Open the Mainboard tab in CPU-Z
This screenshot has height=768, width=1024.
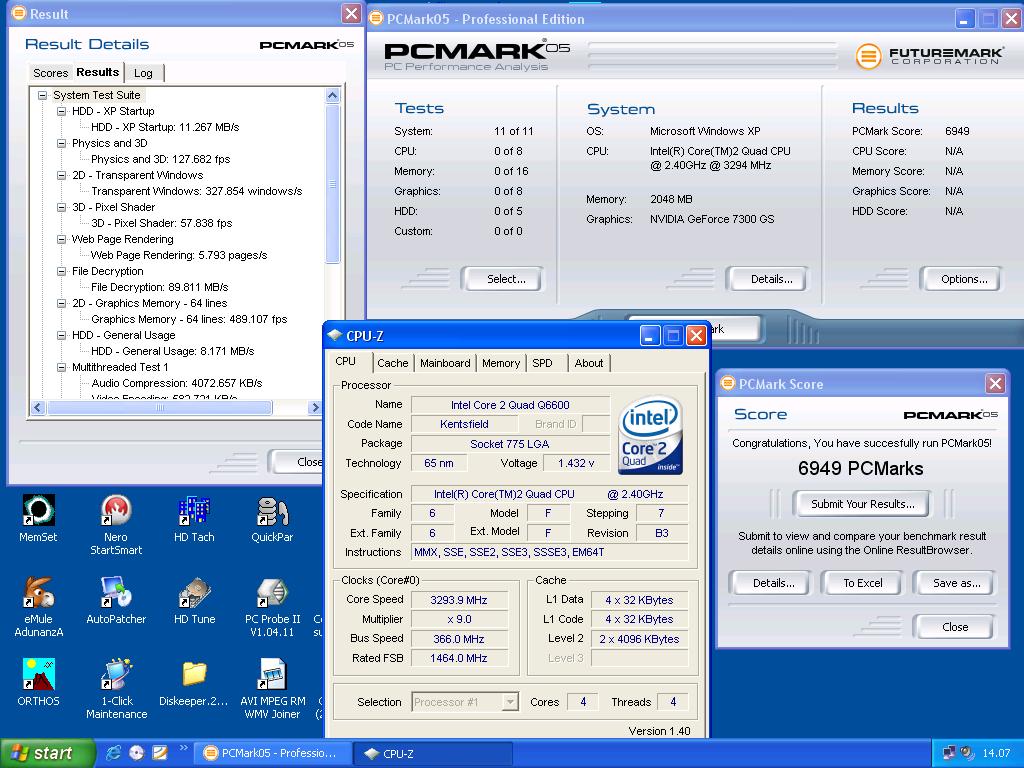445,363
